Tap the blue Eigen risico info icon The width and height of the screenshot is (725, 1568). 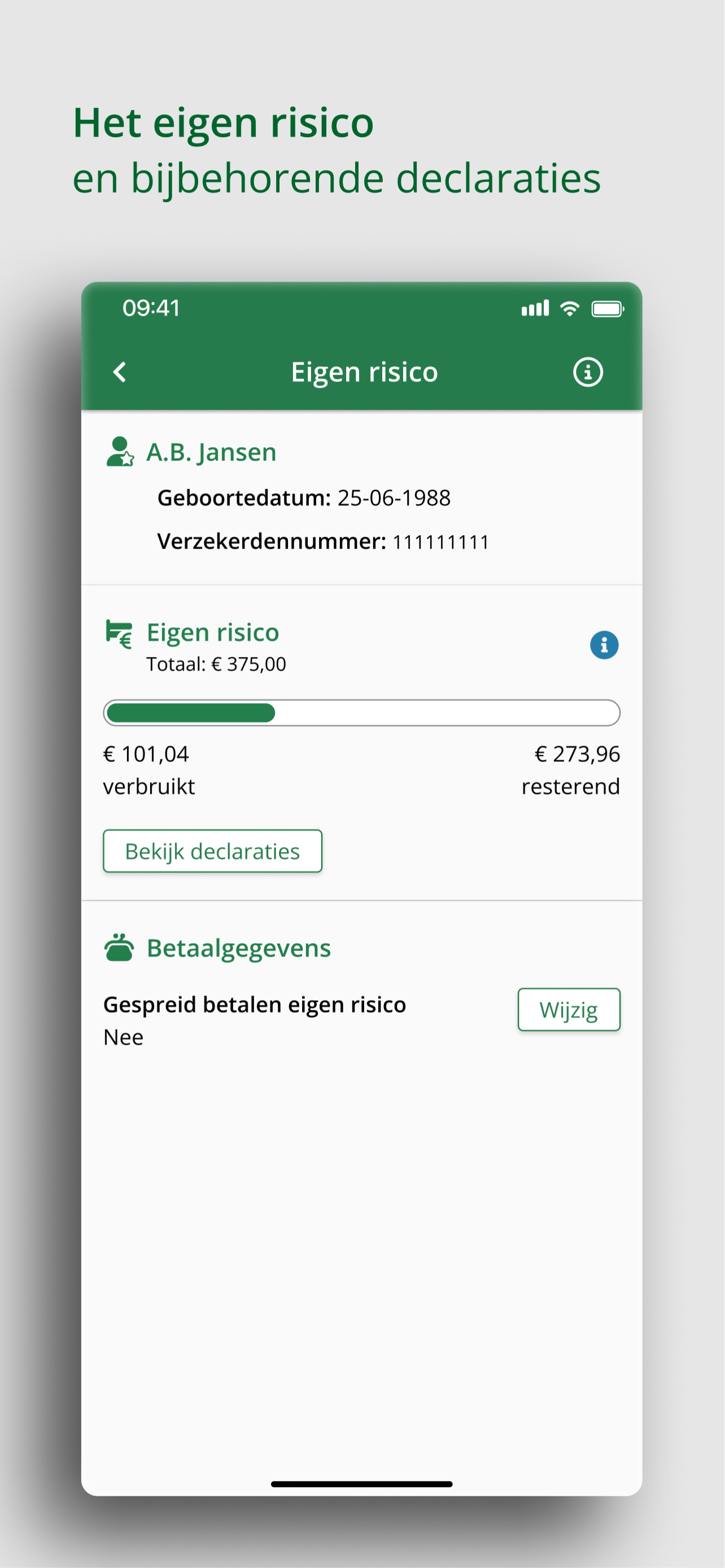point(604,645)
